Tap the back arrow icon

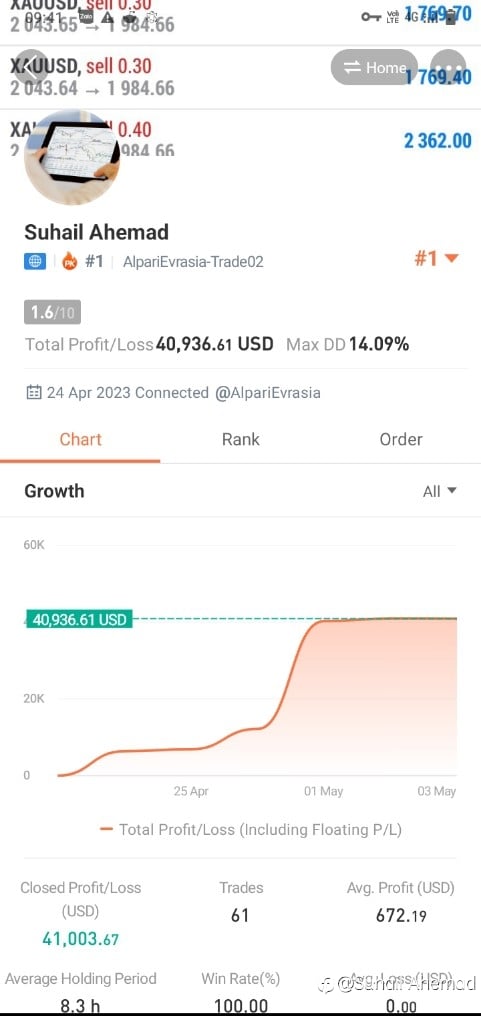(30, 67)
